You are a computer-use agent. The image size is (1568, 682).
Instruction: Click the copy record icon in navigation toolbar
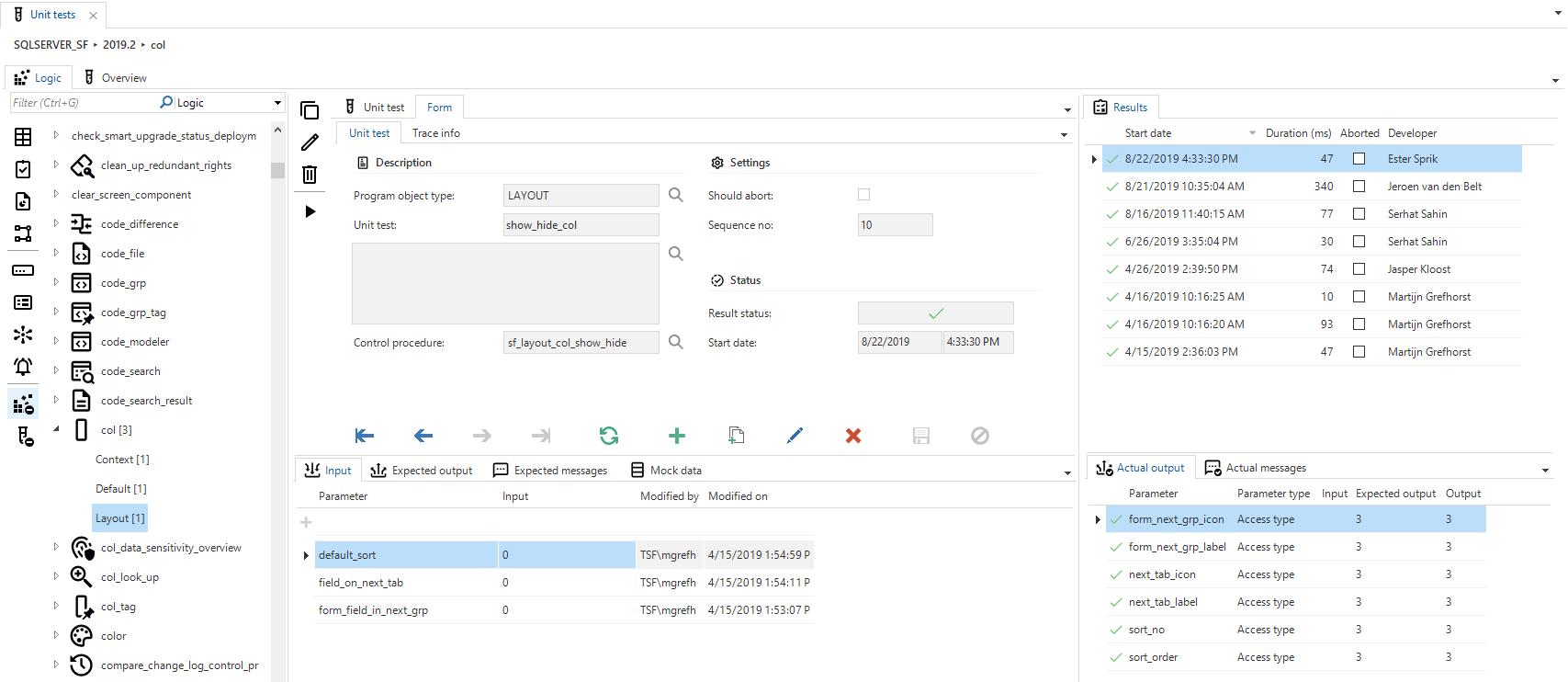click(x=736, y=436)
